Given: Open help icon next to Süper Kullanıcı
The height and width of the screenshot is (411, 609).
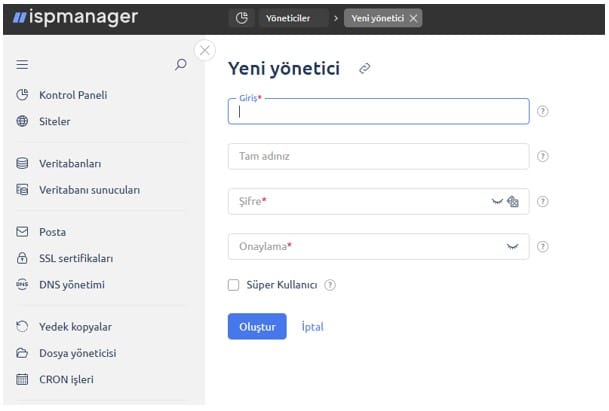Looking at the screenshot, I should click(330, 285).
